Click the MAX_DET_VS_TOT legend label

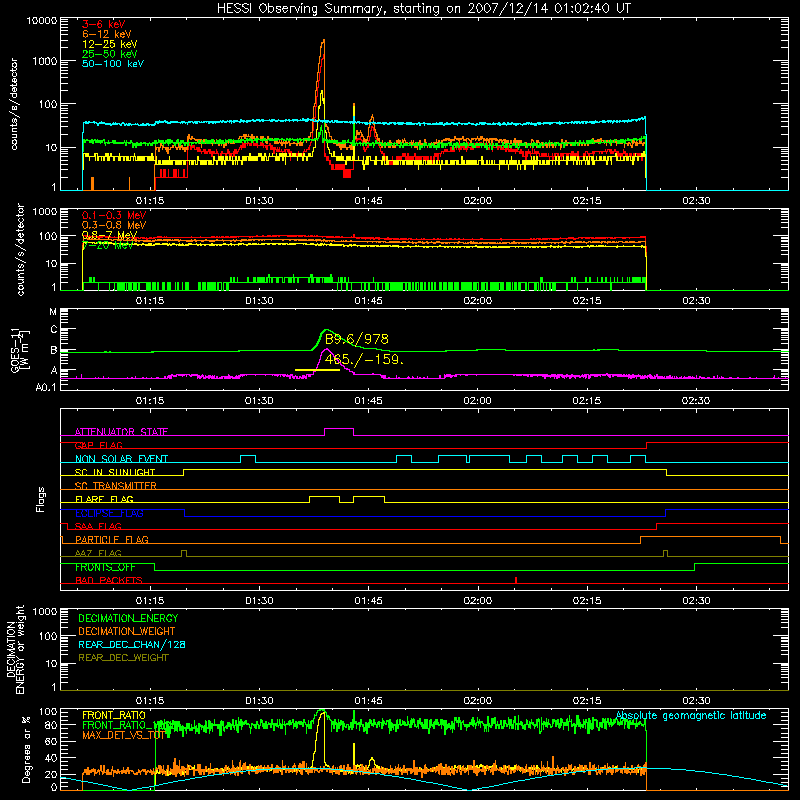point(124,735)
